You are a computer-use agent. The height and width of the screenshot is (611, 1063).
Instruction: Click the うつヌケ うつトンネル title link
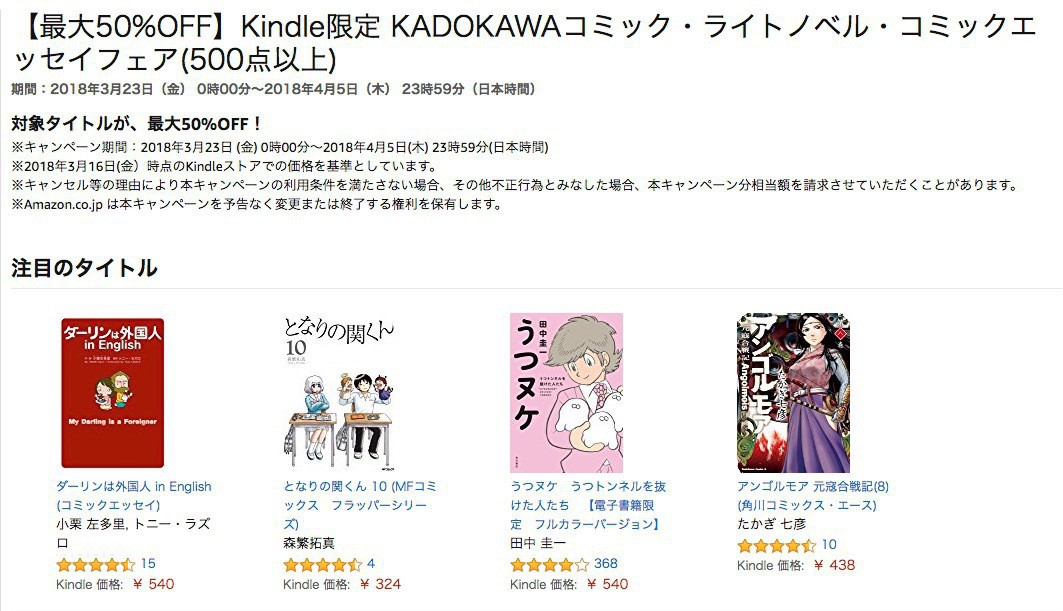(588, 505)
